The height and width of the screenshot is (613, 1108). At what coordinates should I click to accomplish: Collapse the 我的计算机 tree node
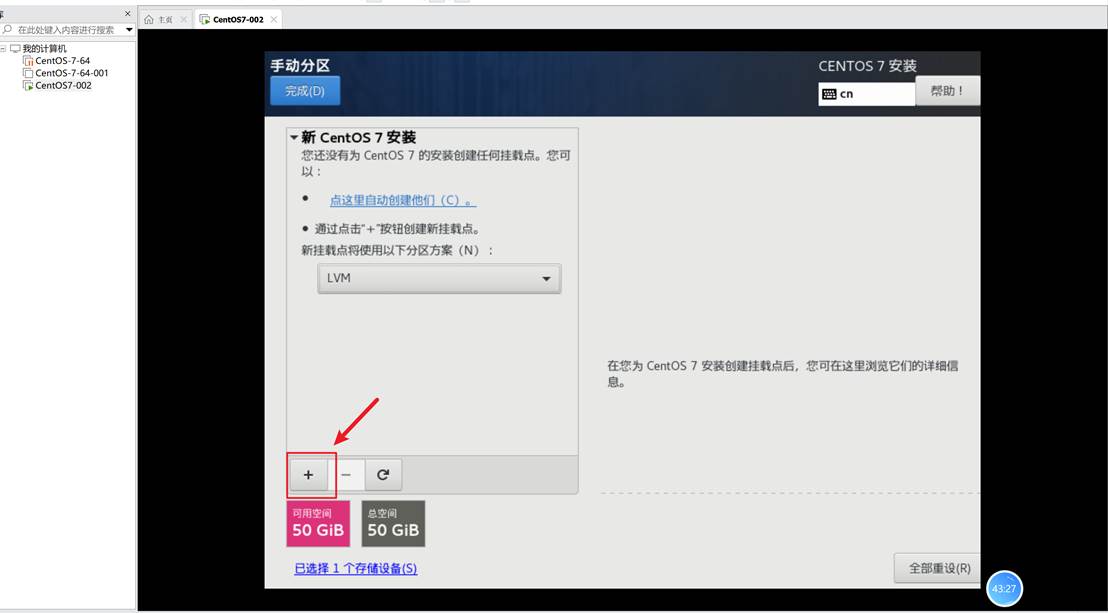[x=4, y=49]
